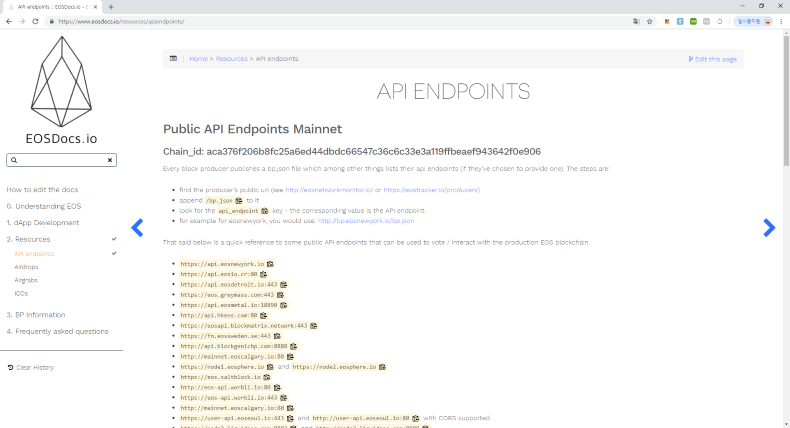Expand 0. Understanding EOS section
The width and height of the screenshot is (790, 428).
click(44, 206)
